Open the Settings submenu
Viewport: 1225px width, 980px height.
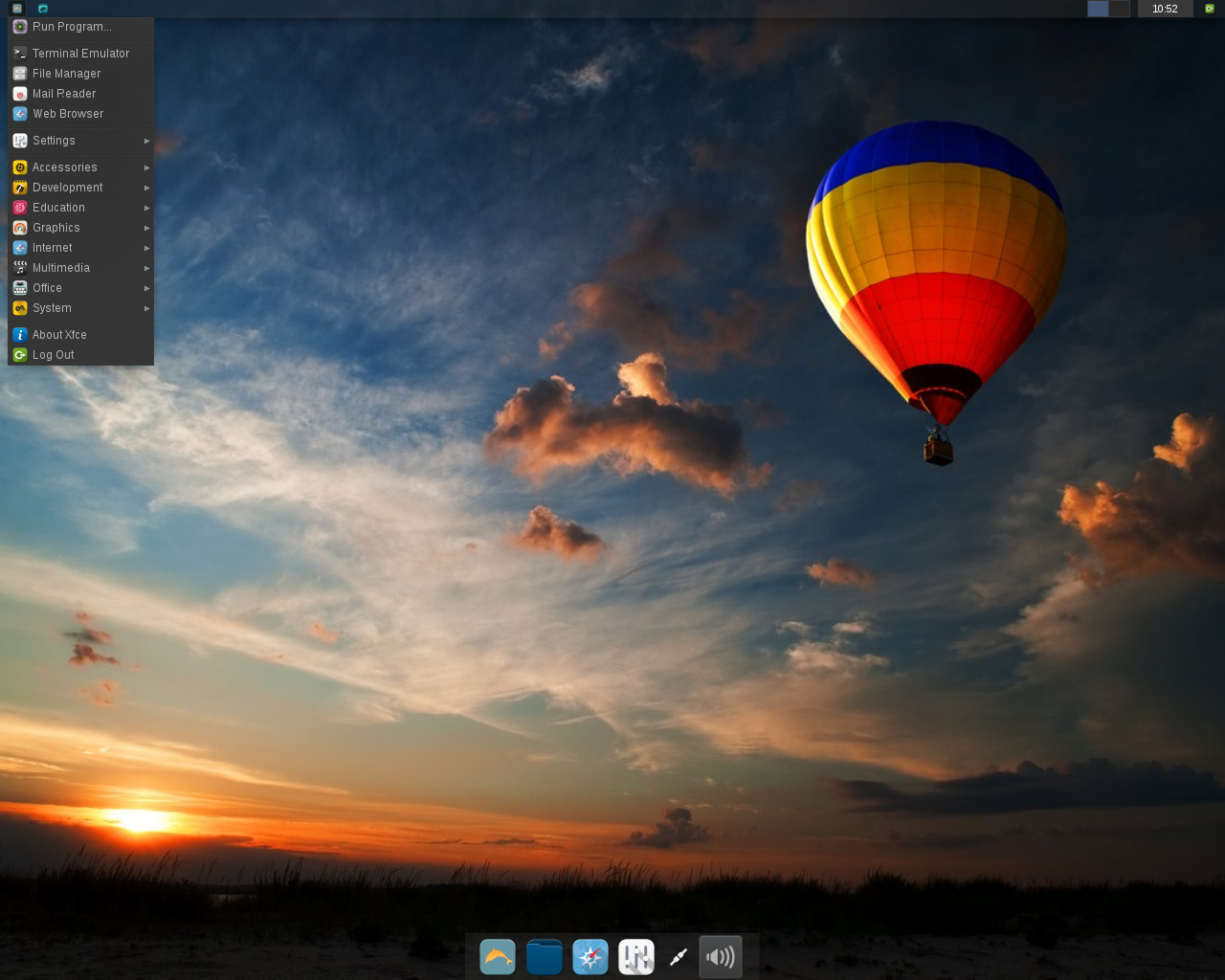[81, 141]
